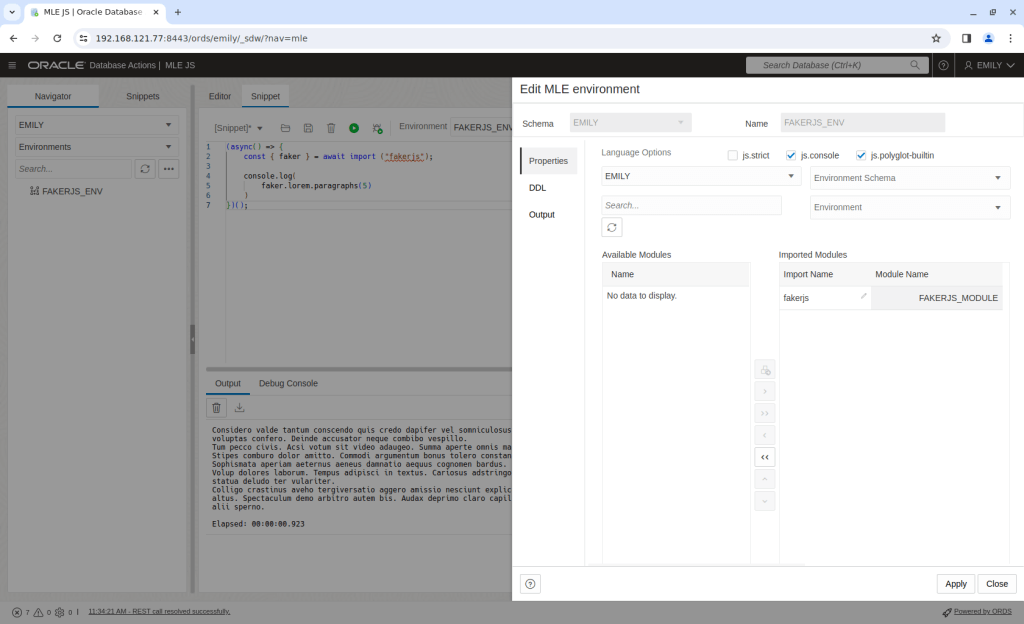The image size is (1024, 624).
Task: Uncheck the js.console option
Action: [x=791, y=156]
